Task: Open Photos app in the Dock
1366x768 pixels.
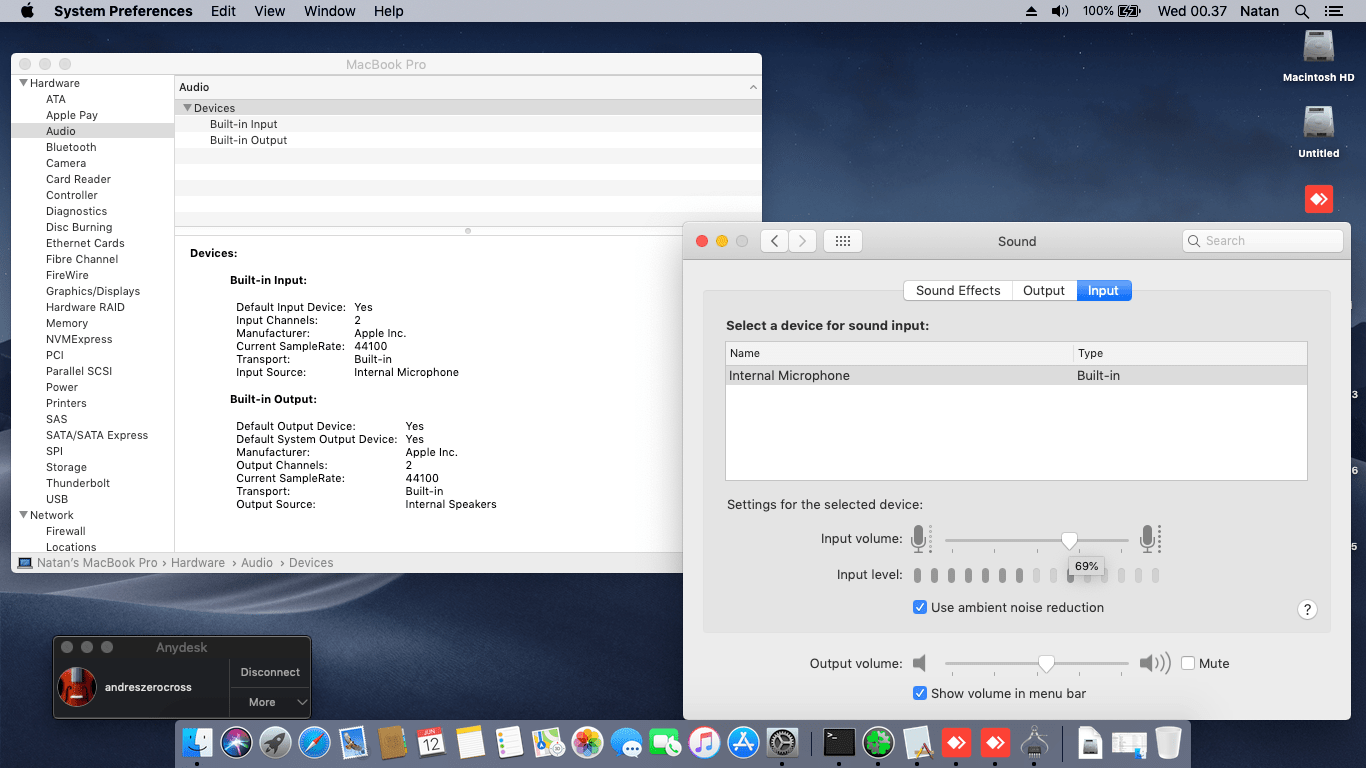Action: pyautogui.click(x=587, y=742)
